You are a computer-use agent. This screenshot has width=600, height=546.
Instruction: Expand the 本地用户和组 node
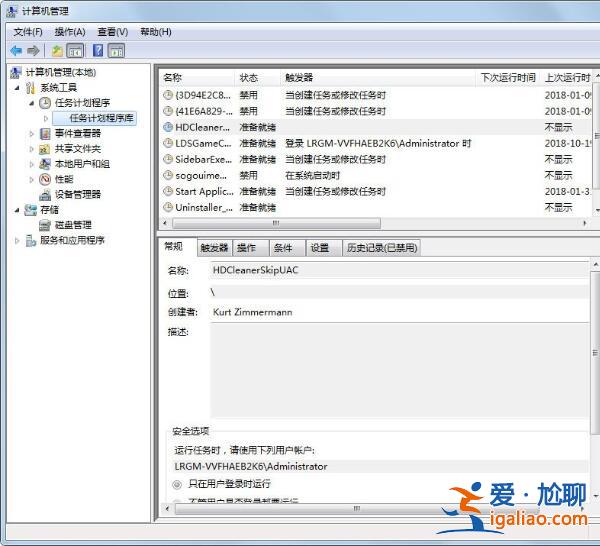coord(32,165)
